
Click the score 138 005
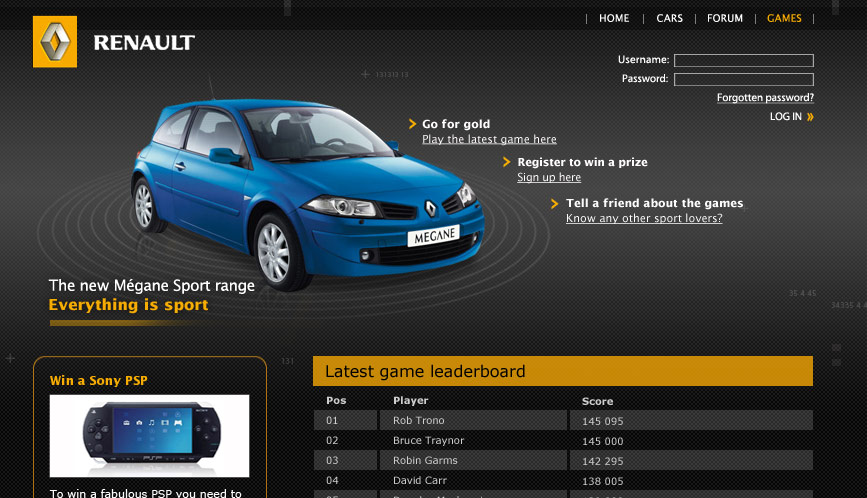click(x=602, y=481)
